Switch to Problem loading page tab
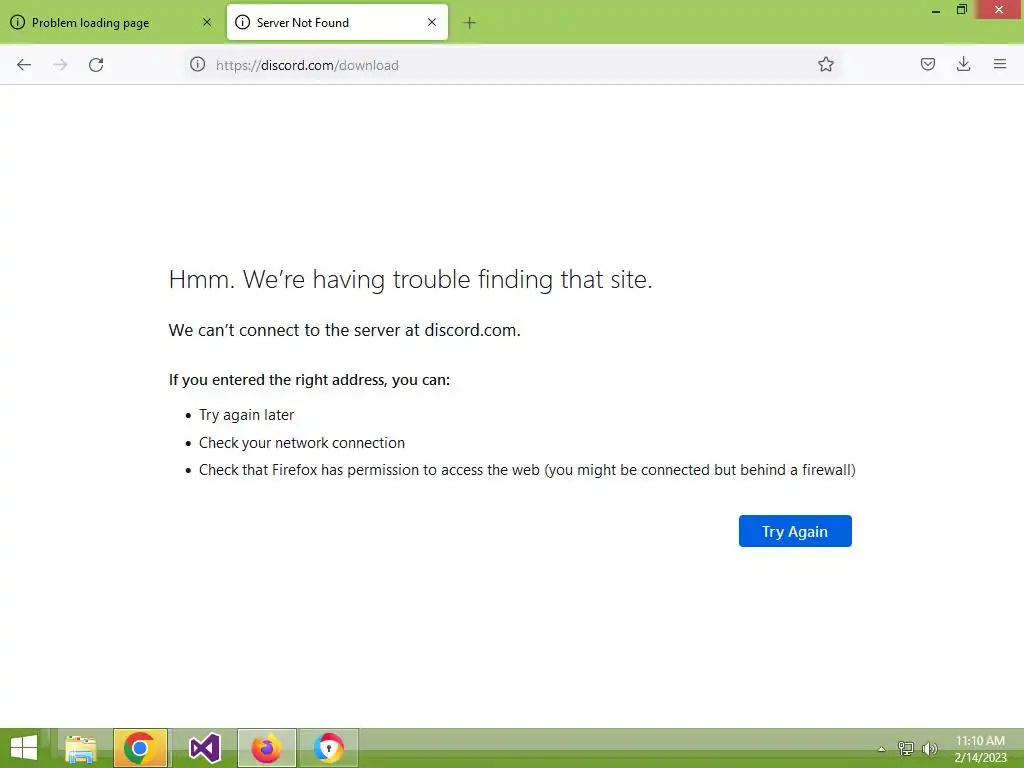 click(x=112, y=22)
